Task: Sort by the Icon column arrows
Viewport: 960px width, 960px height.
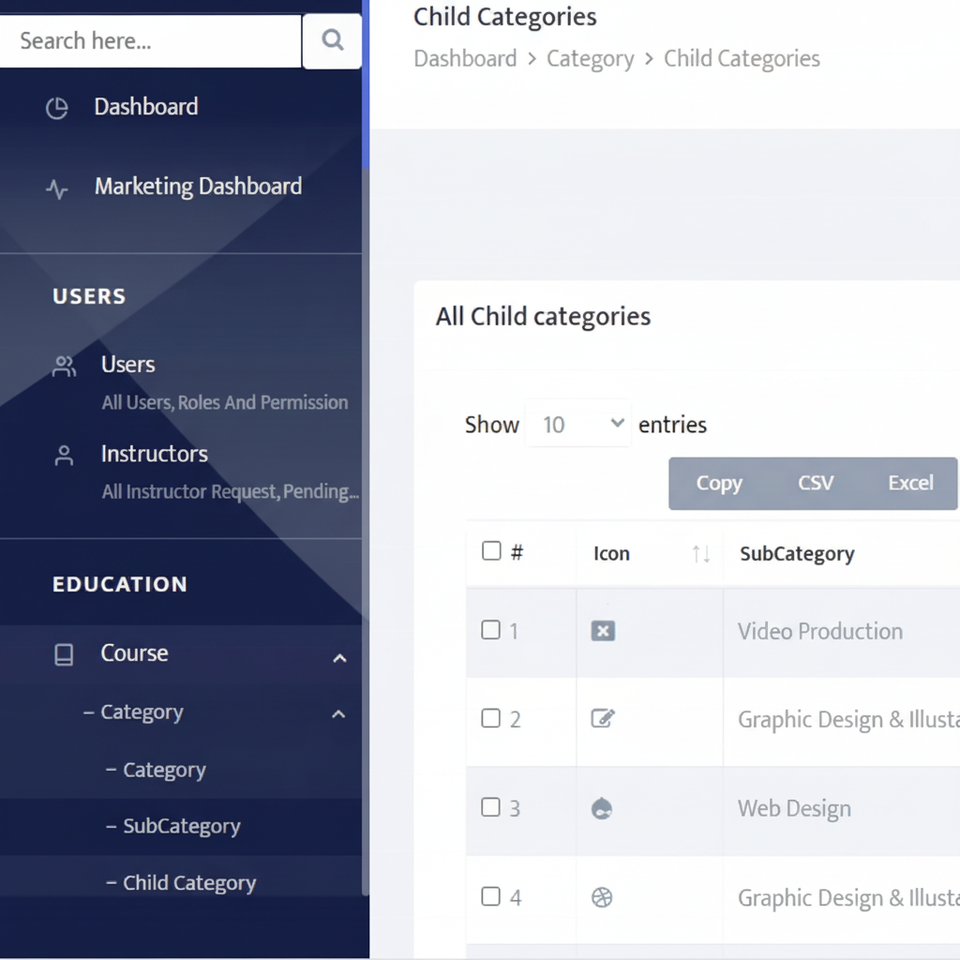Action: pos(701,554)
